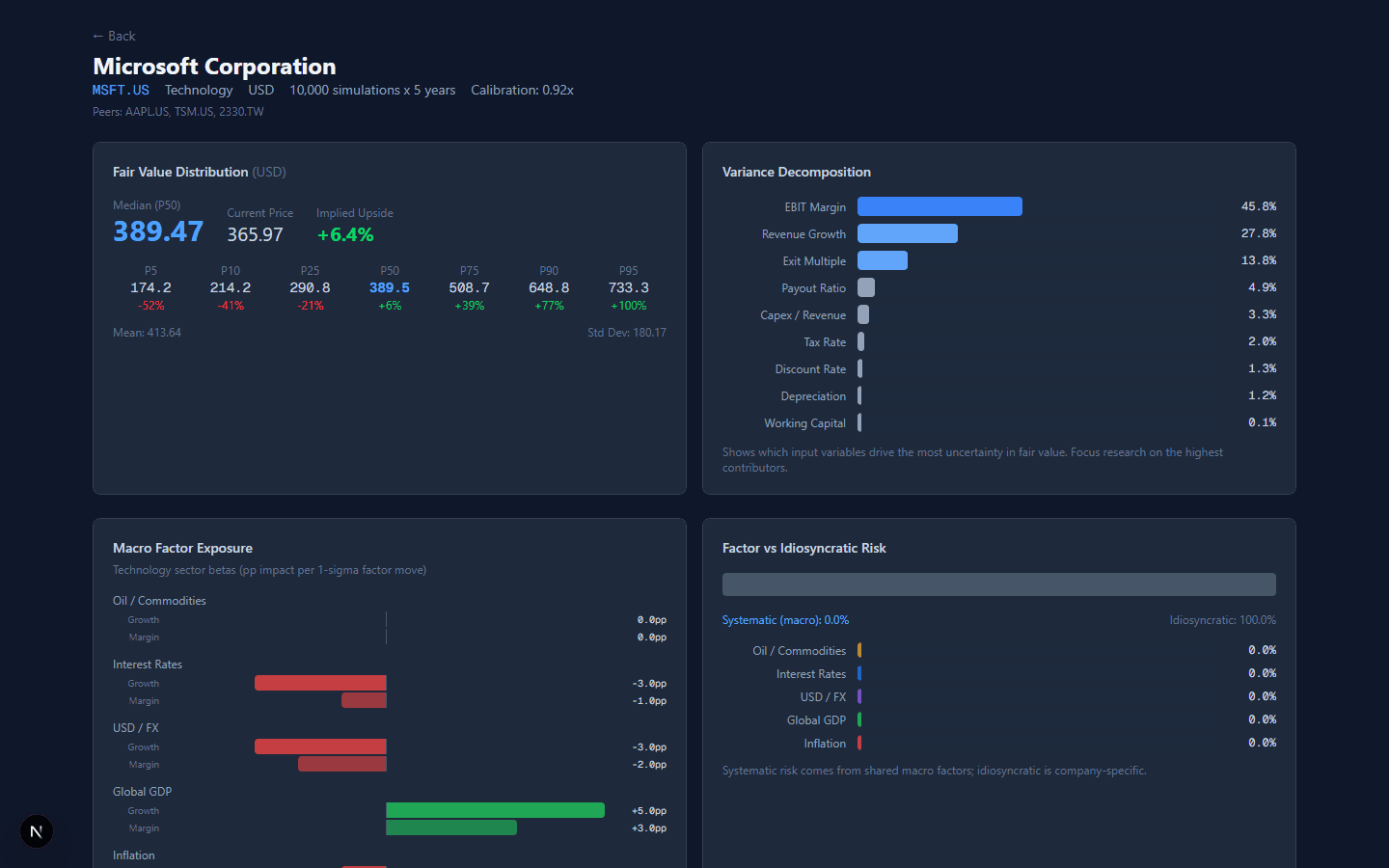1389x868 pixels.
Task: Click the implied upside +6.4%
Action: click(345, 234)
